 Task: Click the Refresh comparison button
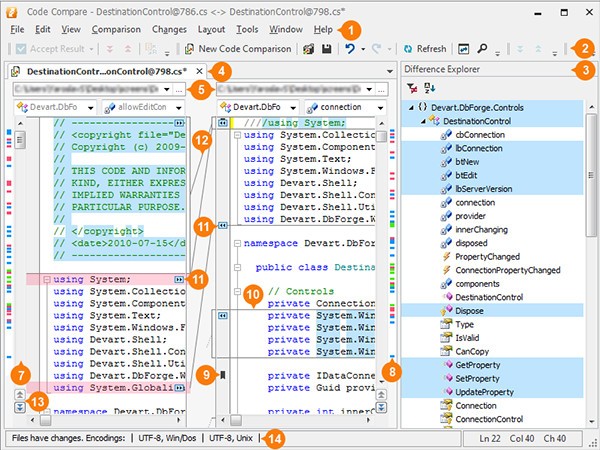pos(424,48)
